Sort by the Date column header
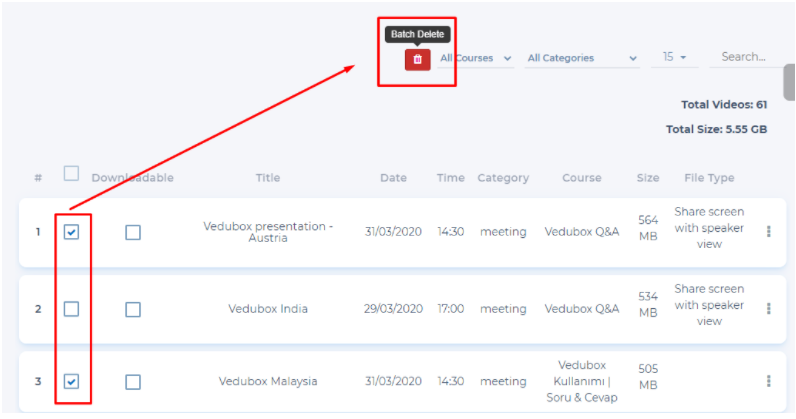The image size is (796, 419). tap(393, 178)
